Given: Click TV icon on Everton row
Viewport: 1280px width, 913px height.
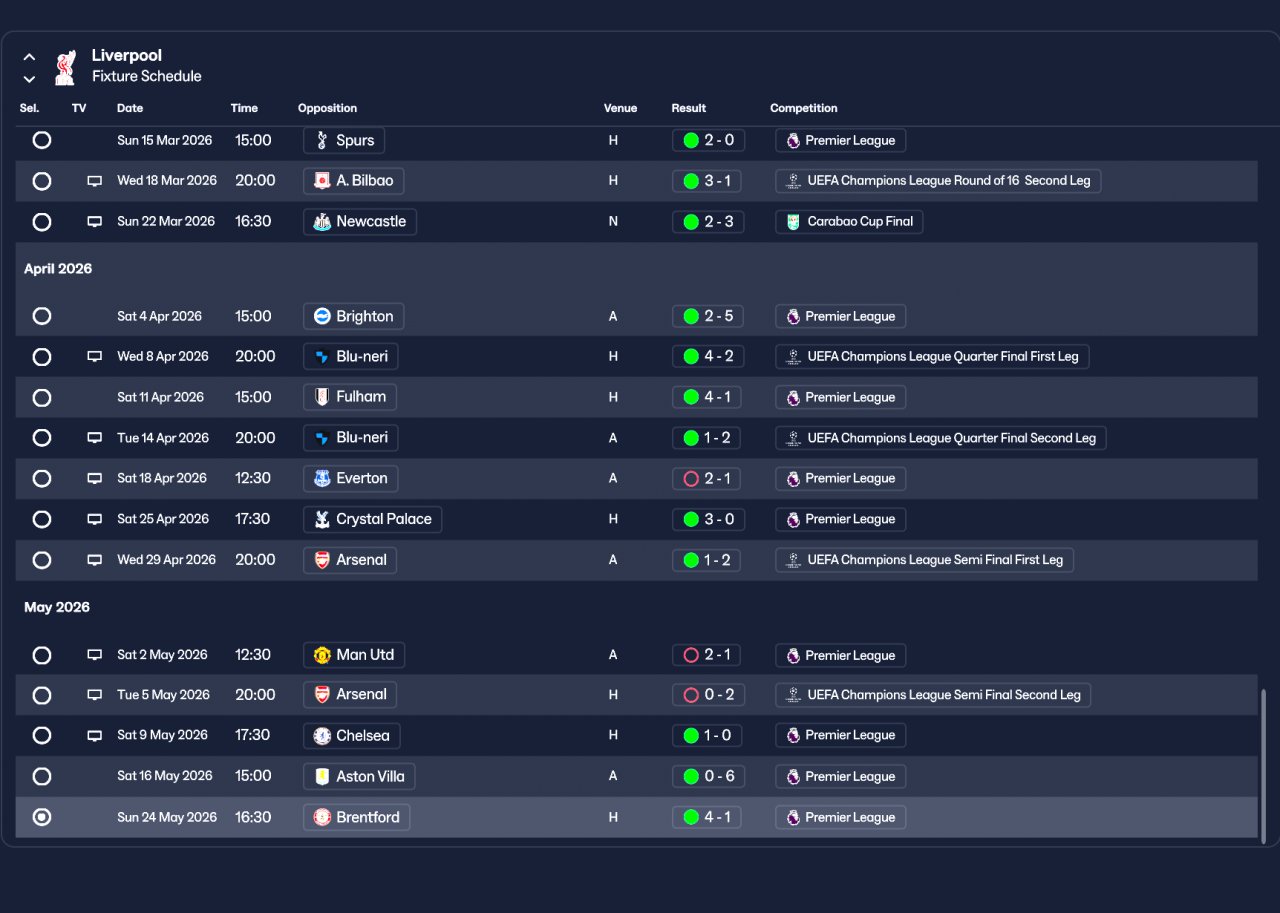Looking at the screenshot, I should (95, 478).
